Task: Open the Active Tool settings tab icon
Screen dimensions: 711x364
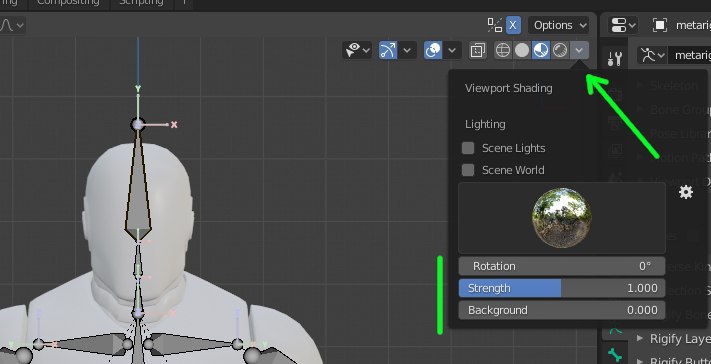Action: 615,58
